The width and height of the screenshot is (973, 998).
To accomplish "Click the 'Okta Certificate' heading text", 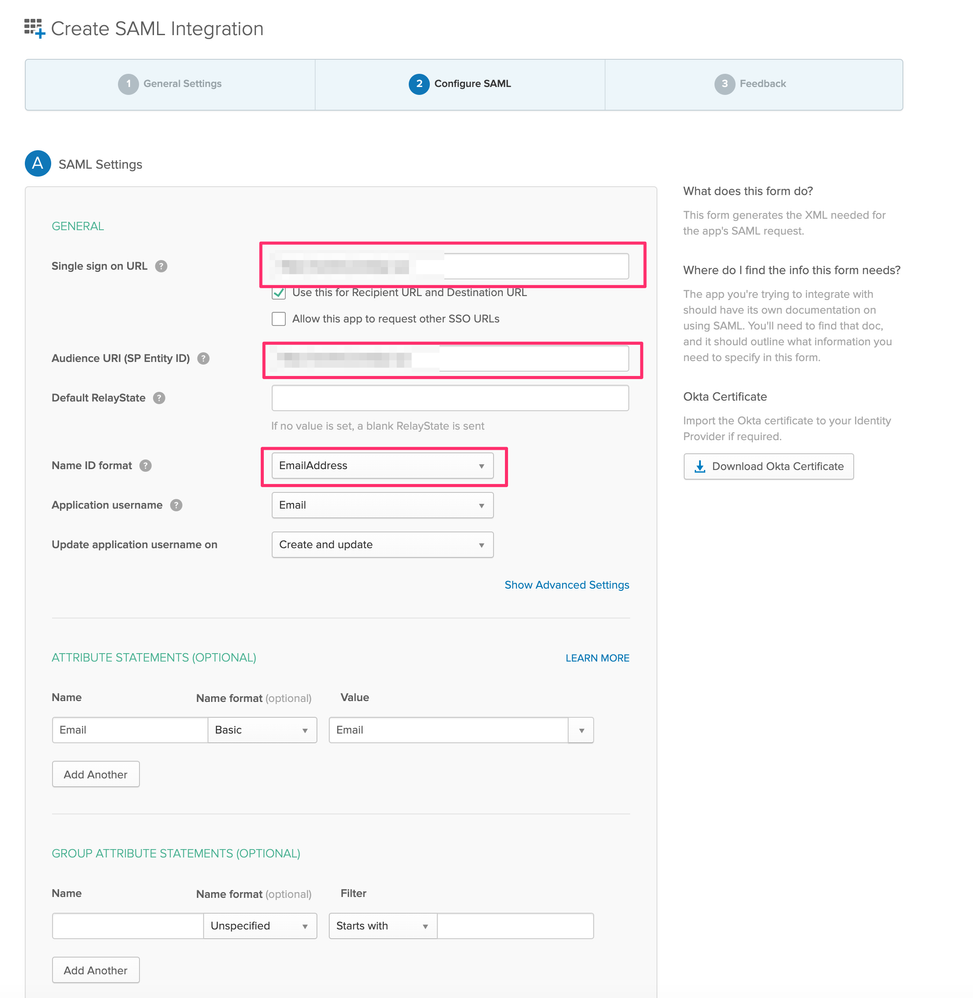I will 725,397.
